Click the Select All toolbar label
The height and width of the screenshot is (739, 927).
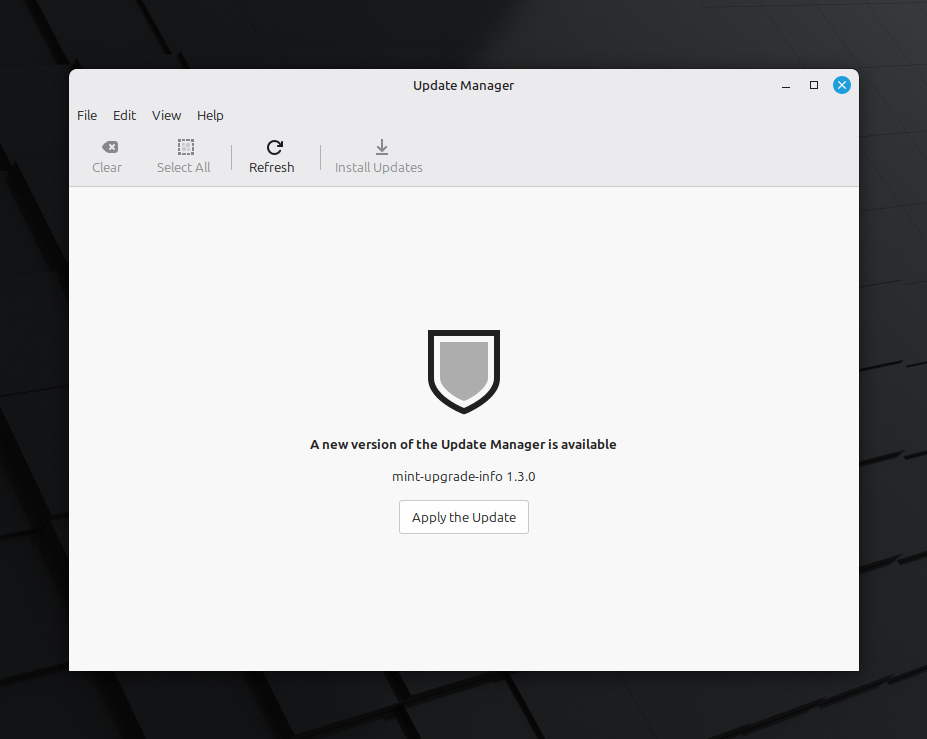click(x=184, y=167)
